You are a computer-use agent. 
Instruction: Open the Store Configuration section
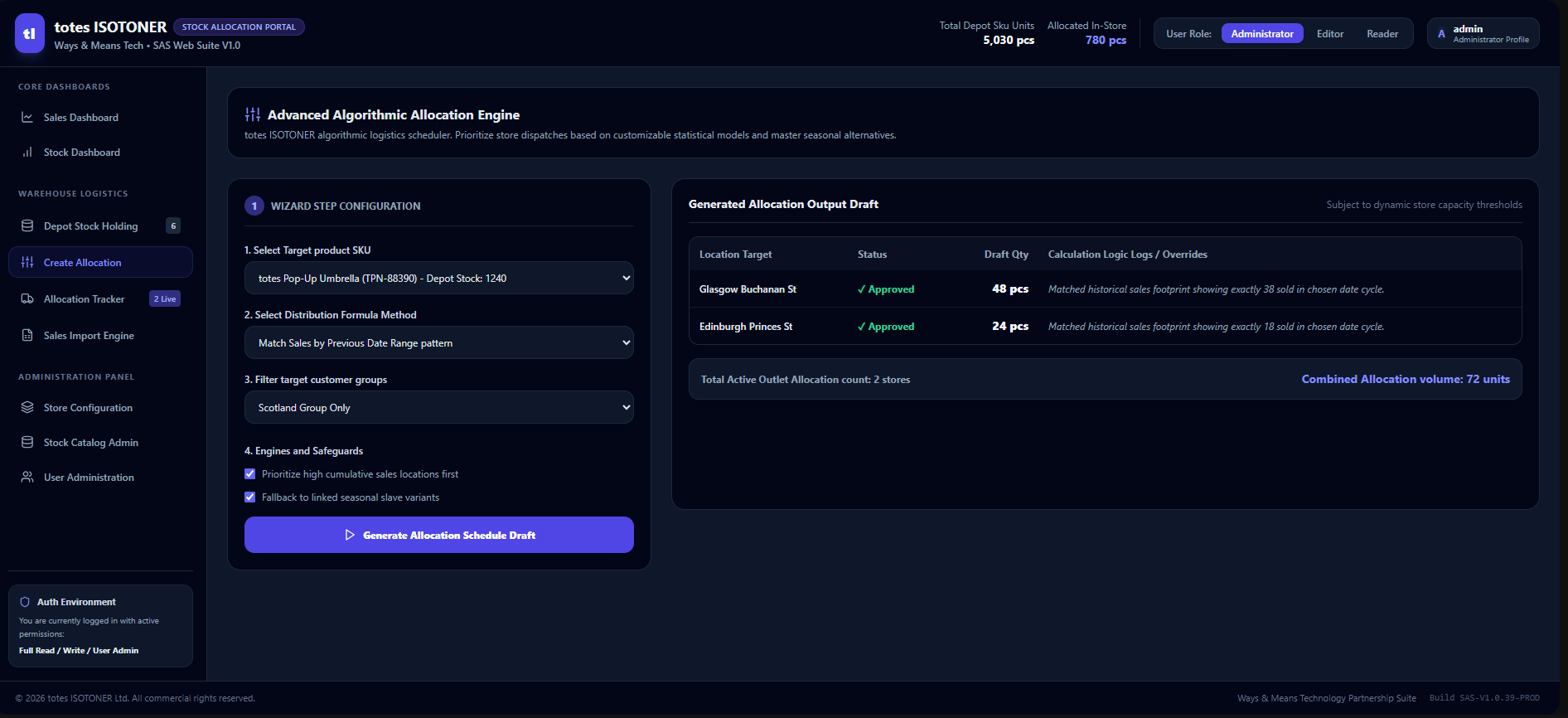(x=100, y=408)
